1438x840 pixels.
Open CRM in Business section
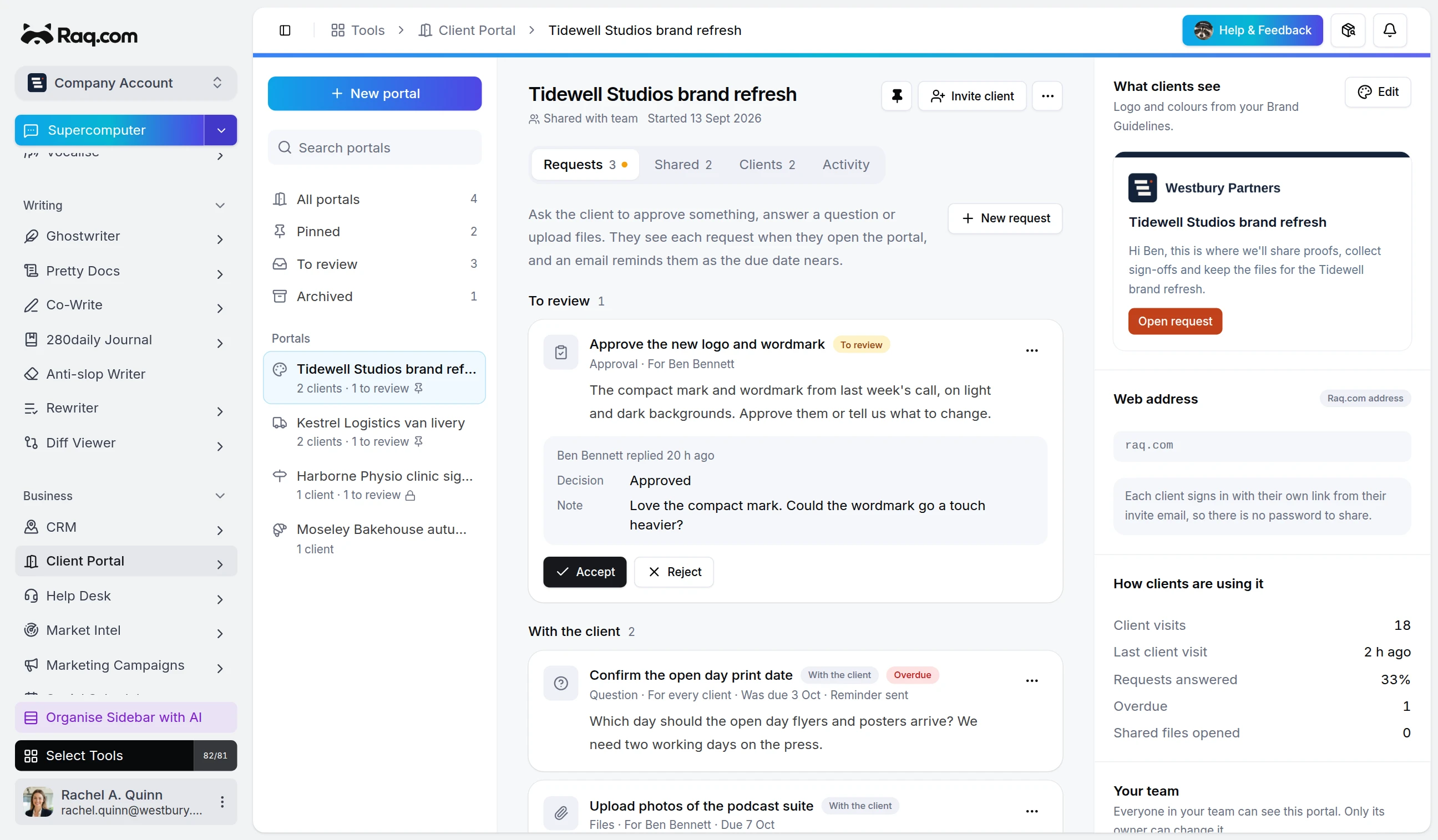tap(125, 527)
